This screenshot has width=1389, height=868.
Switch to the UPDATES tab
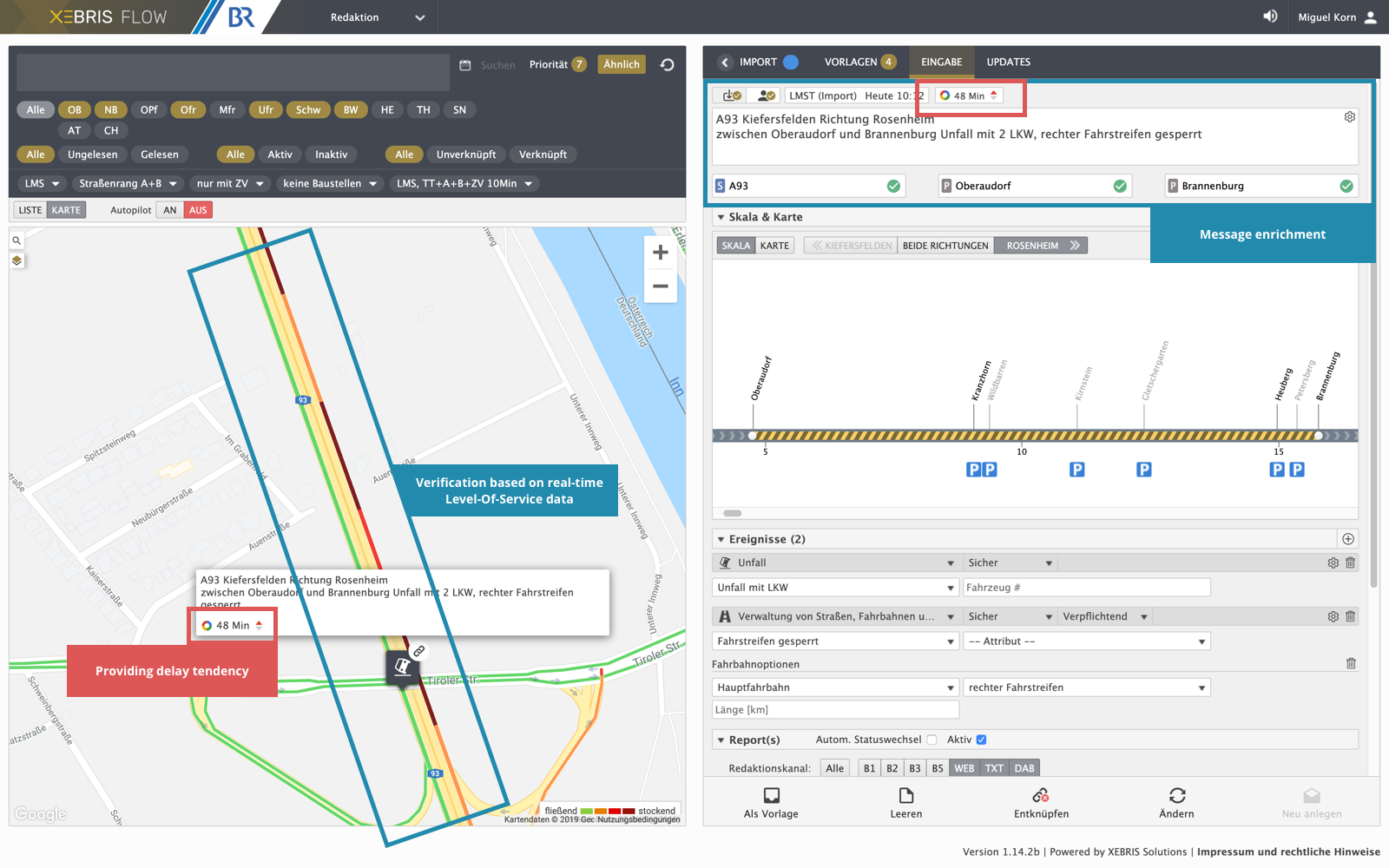(1008, 62)
